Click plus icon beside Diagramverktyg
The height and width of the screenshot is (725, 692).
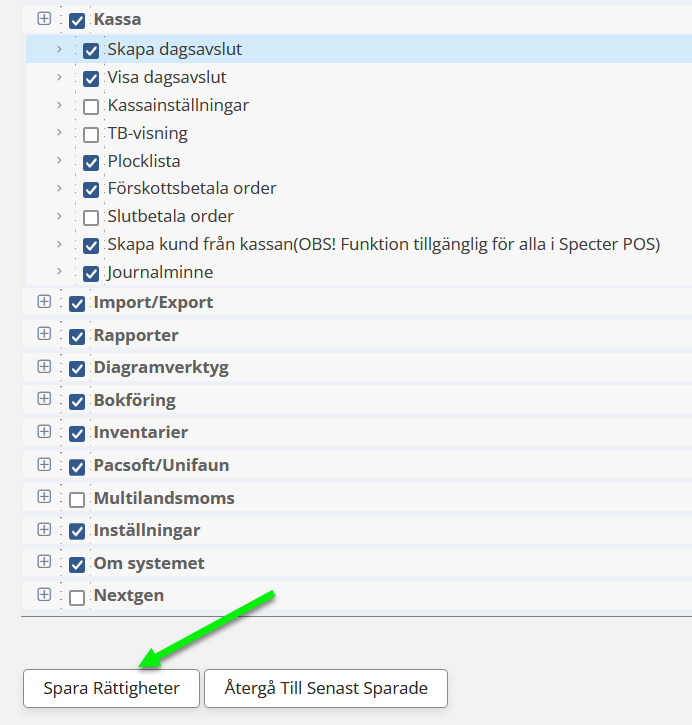[44, 366]
